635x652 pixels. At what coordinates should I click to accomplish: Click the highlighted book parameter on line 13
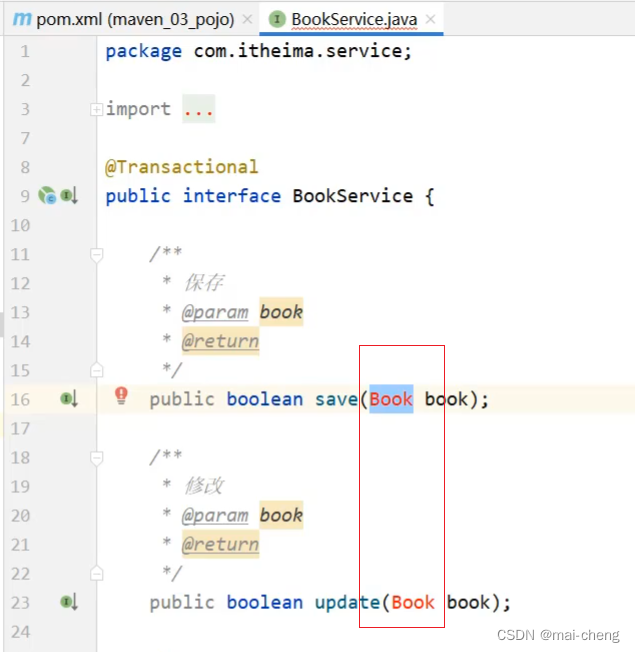pyautogui.click(x=282, y=312)
